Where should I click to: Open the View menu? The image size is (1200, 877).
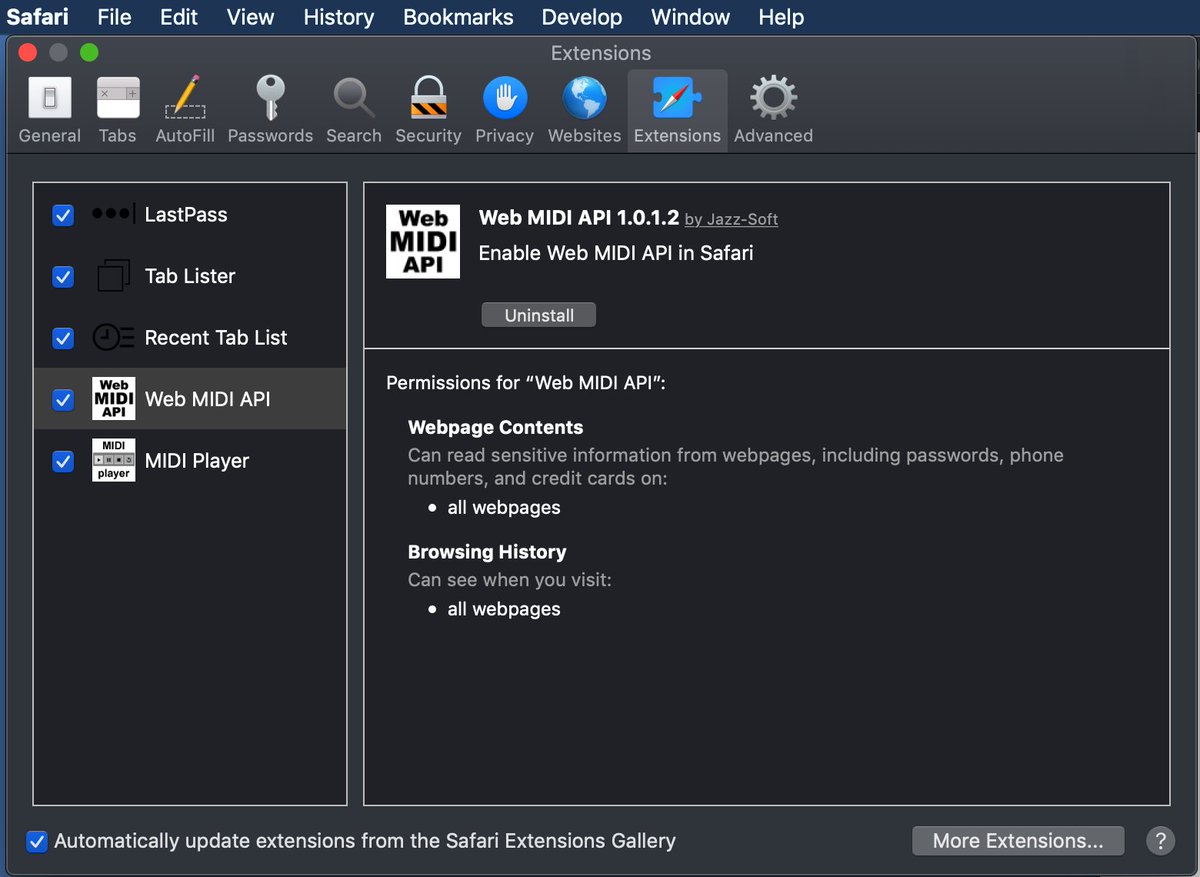[x=250, y=17]
